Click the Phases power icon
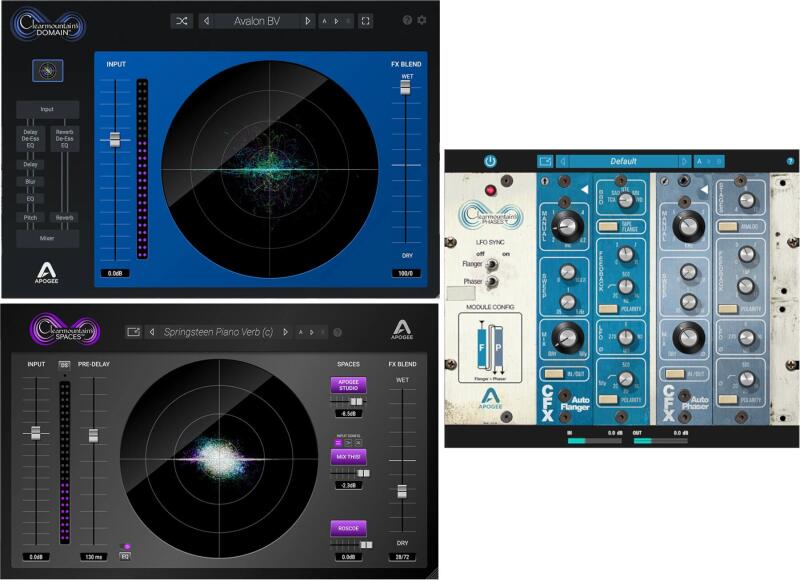800x580 pixels. tap(490, 160)
